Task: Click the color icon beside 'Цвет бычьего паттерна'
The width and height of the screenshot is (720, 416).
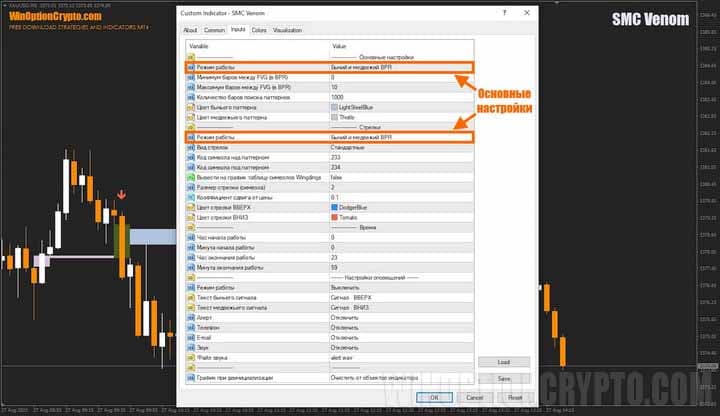Action: pyautogui.click(x=190, y=106)
